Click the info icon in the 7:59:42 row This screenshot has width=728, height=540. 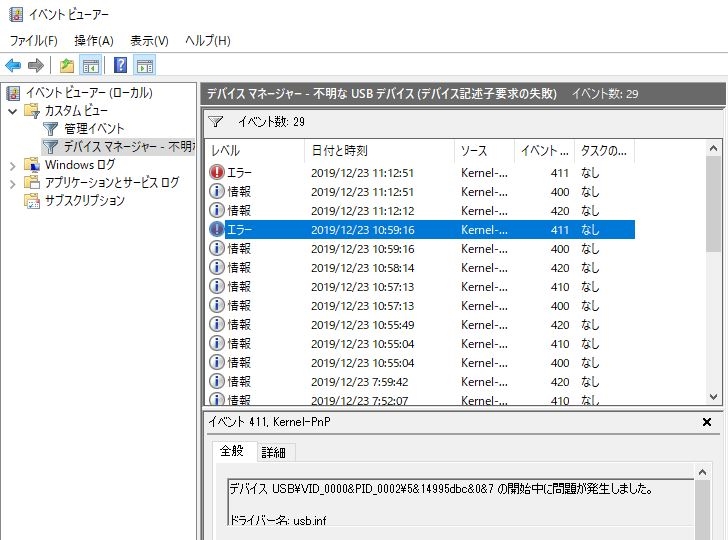pyautogui.click(x=217, y=381)
